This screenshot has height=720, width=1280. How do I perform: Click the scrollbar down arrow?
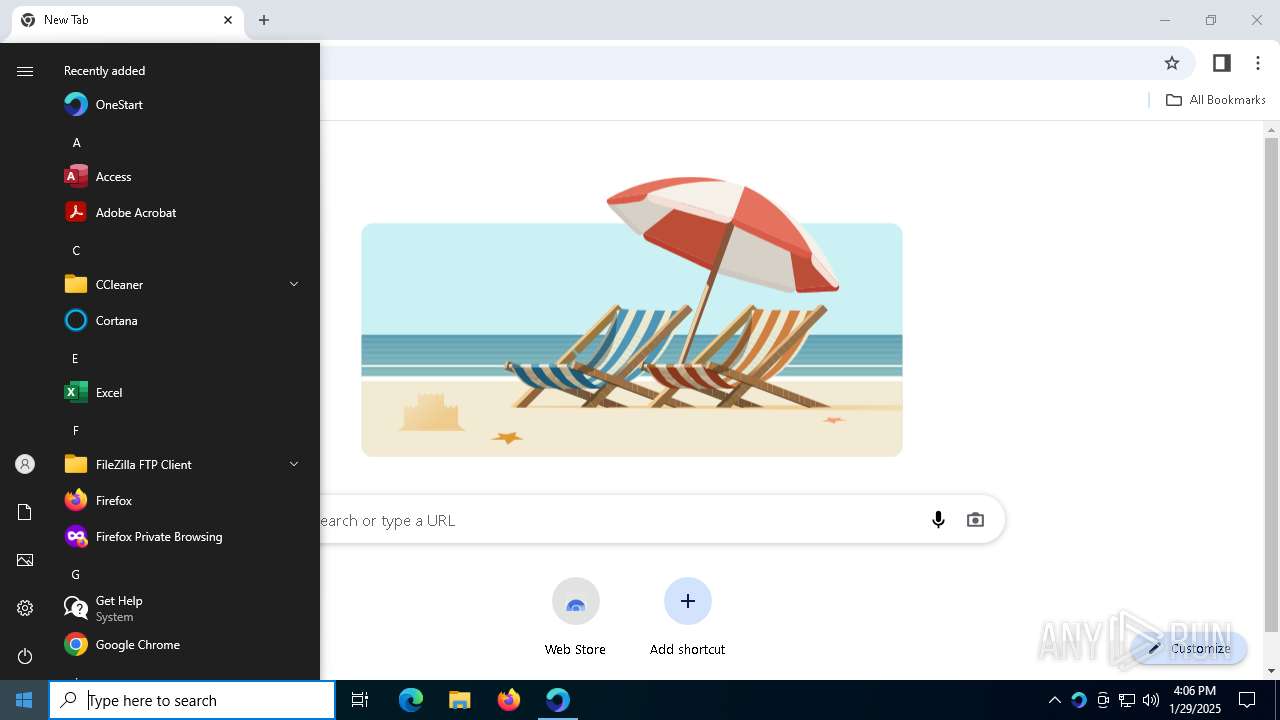(x=1271, y=671)
